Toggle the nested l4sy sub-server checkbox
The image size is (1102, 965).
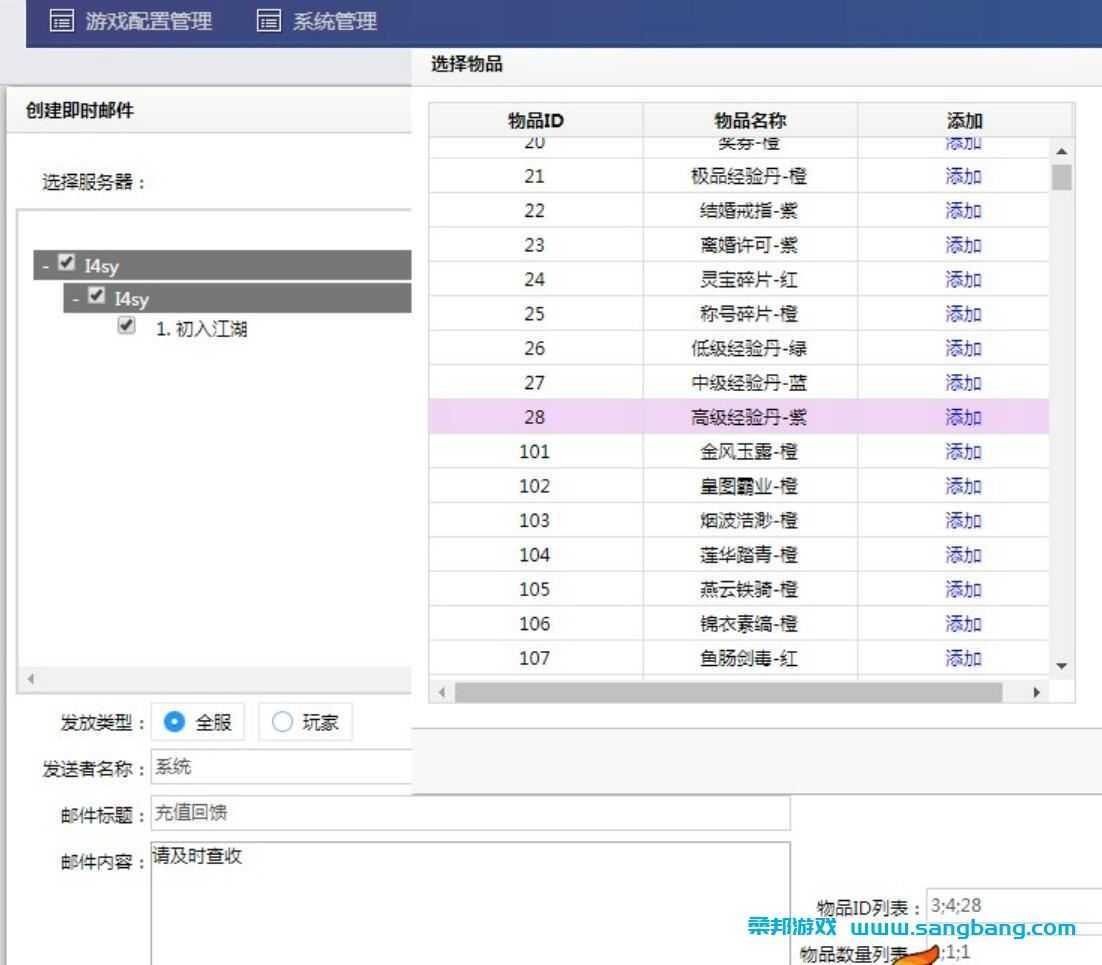click(x=96, y=297)
